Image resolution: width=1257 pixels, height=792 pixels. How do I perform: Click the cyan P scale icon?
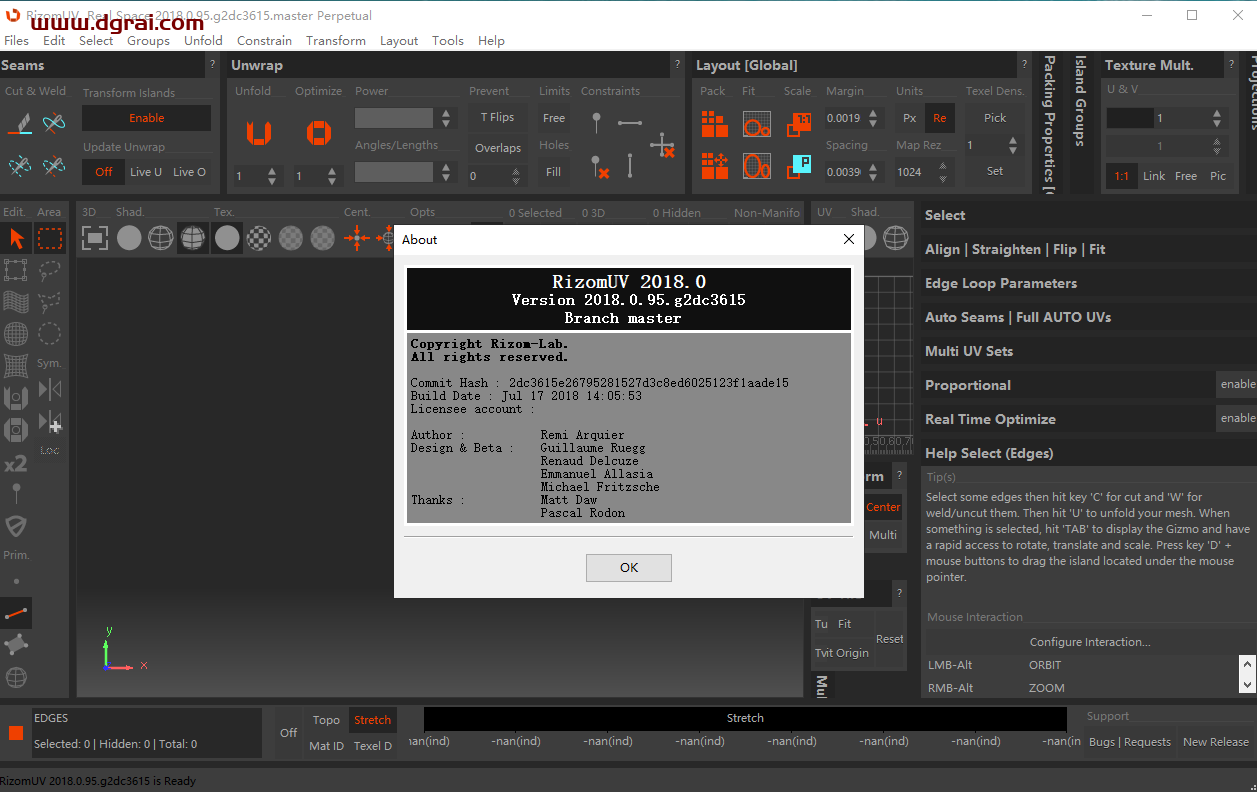[799, 165]
